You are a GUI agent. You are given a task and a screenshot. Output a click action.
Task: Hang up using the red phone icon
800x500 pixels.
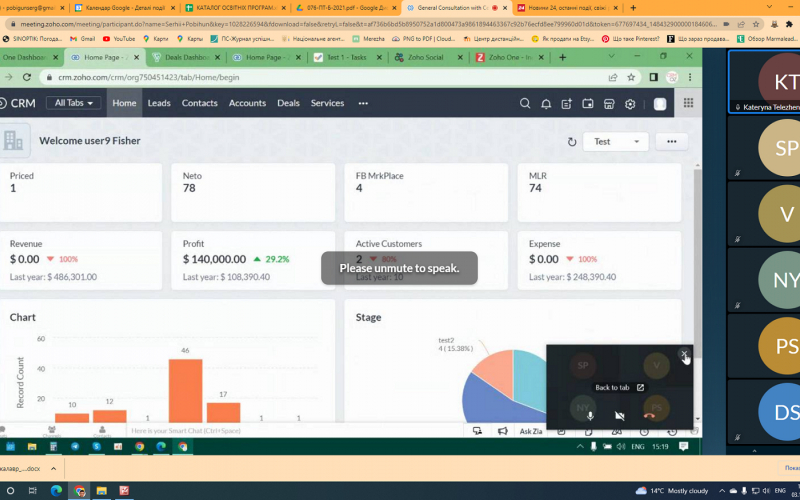pyautogui.click(x=649, y=416)
